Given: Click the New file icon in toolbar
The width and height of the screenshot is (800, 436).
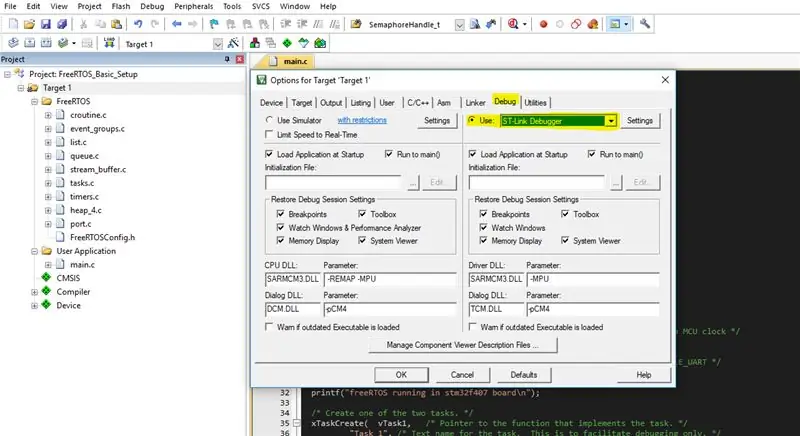Looking at the screenshot, I should (x=13, y=24).
